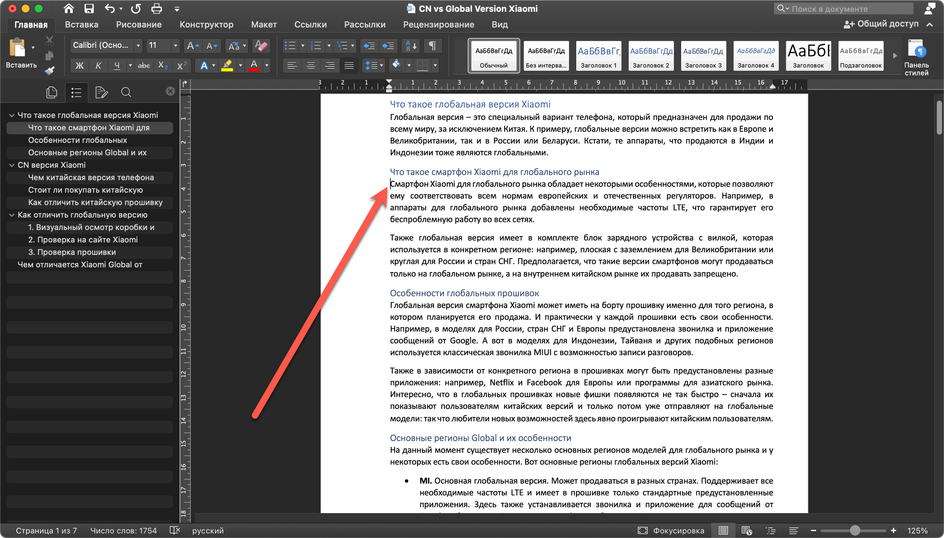
Task: Toggle italic К formatting
Action: pos(98,66)
